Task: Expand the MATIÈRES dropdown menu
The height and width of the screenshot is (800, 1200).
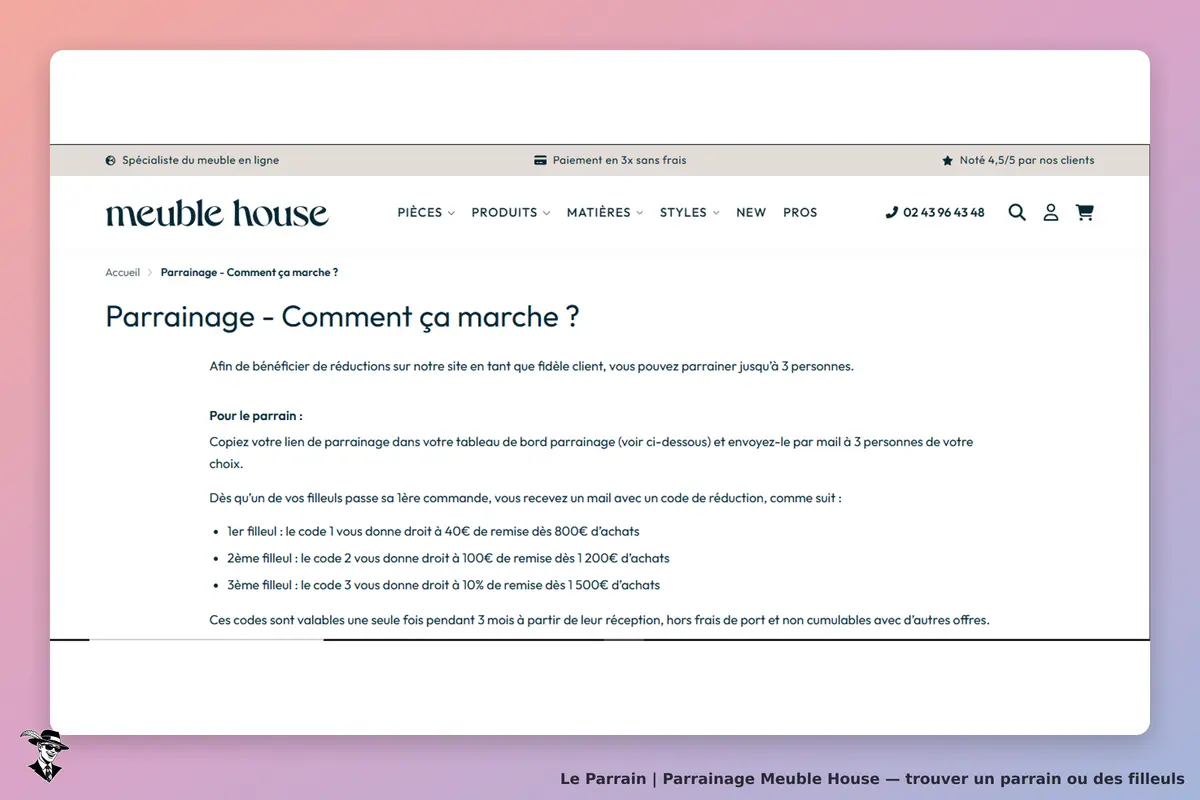Action: click(605, 212)
